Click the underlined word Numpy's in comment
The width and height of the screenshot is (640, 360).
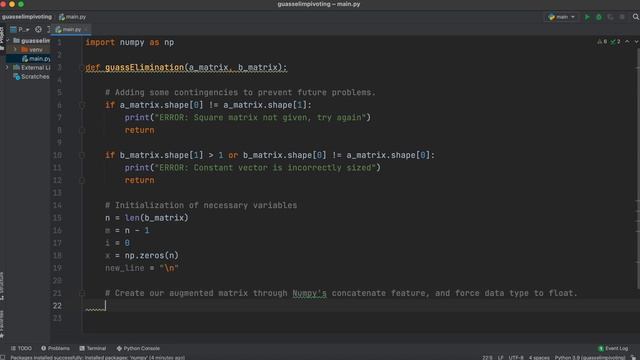point(309,293)
